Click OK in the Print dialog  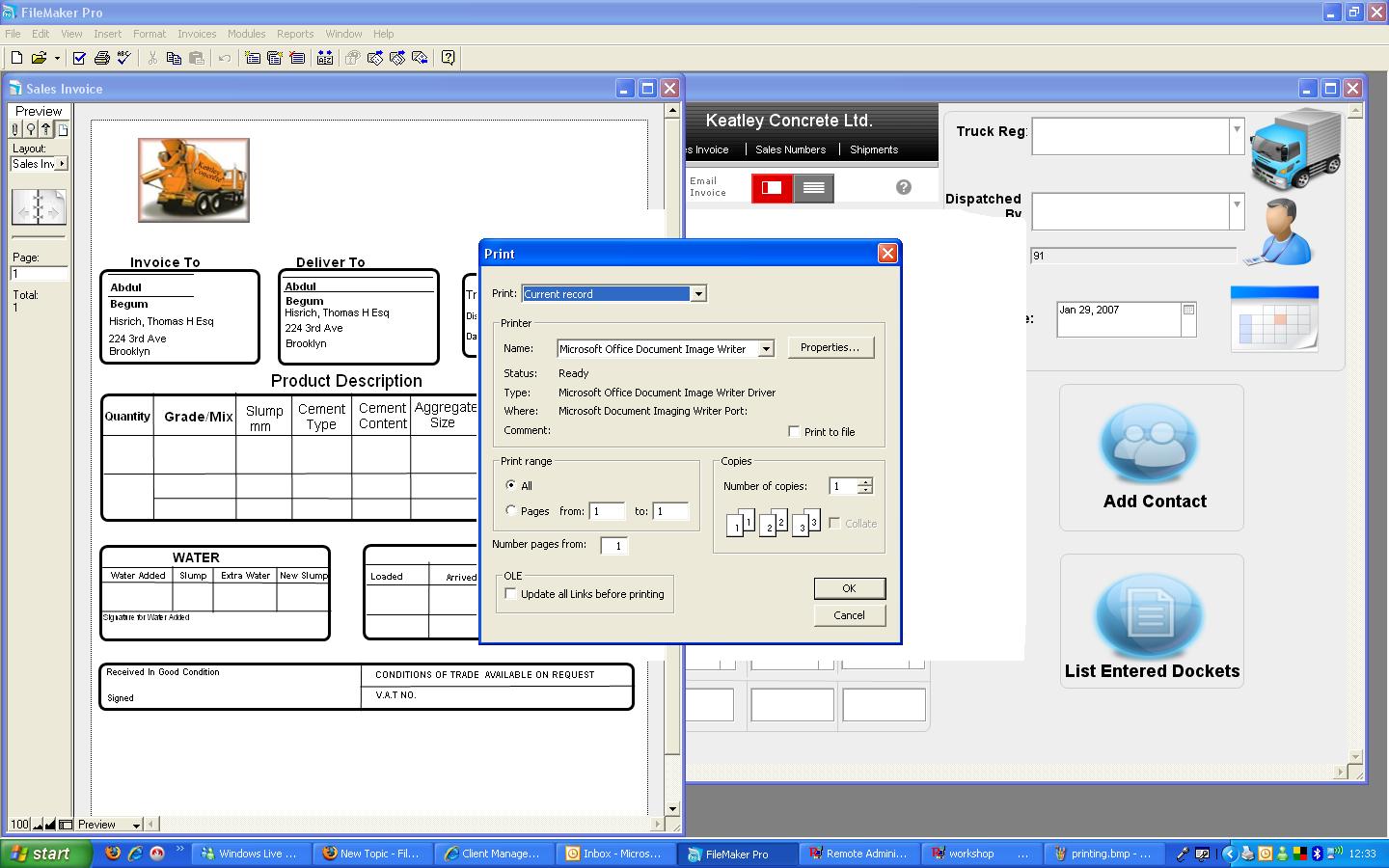849,588
